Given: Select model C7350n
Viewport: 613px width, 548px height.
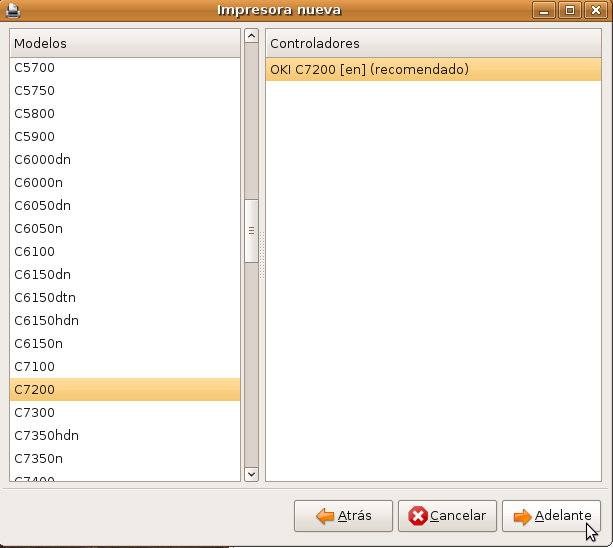Looking at the screenshot, I should tap(125, 458).
